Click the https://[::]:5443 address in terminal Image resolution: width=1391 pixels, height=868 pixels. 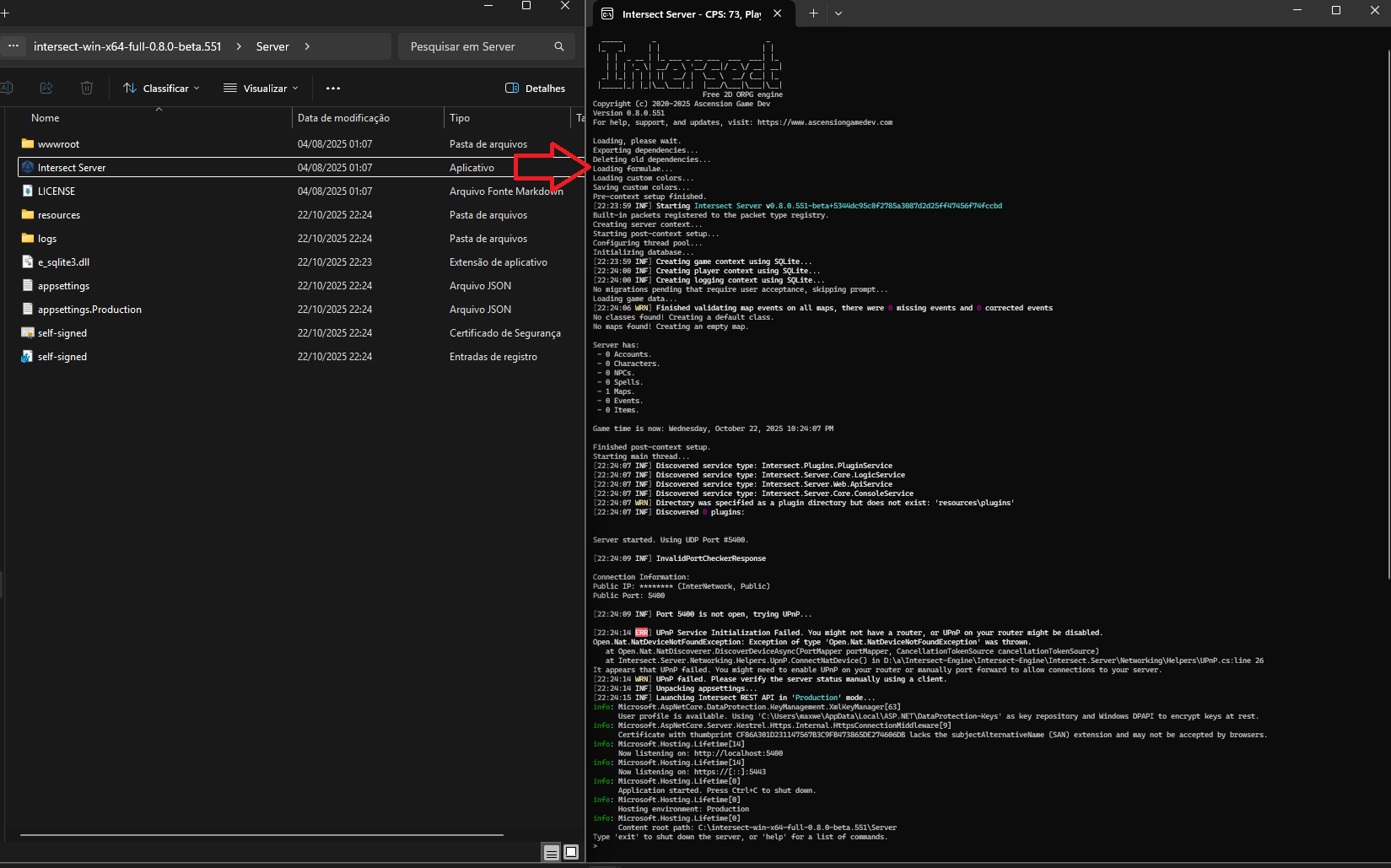point(730,772)
